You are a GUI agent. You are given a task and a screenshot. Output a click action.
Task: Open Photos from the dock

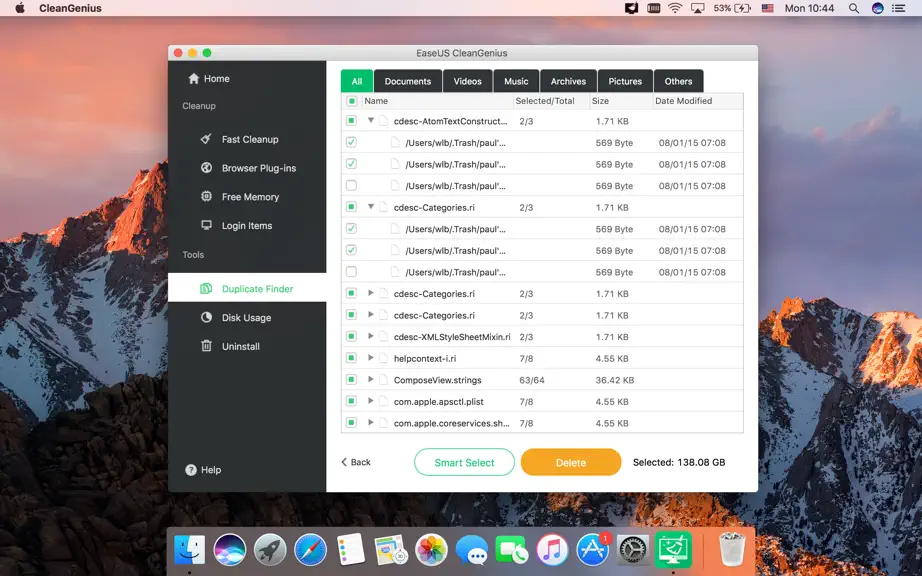[x=432, y=550]
